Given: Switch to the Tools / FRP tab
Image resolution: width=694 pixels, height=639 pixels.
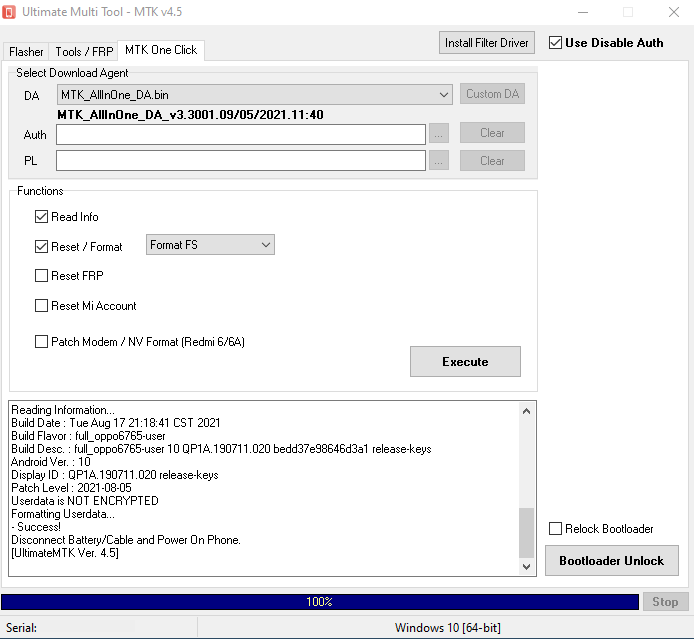Looking at the screenshot, I should 84,52.
